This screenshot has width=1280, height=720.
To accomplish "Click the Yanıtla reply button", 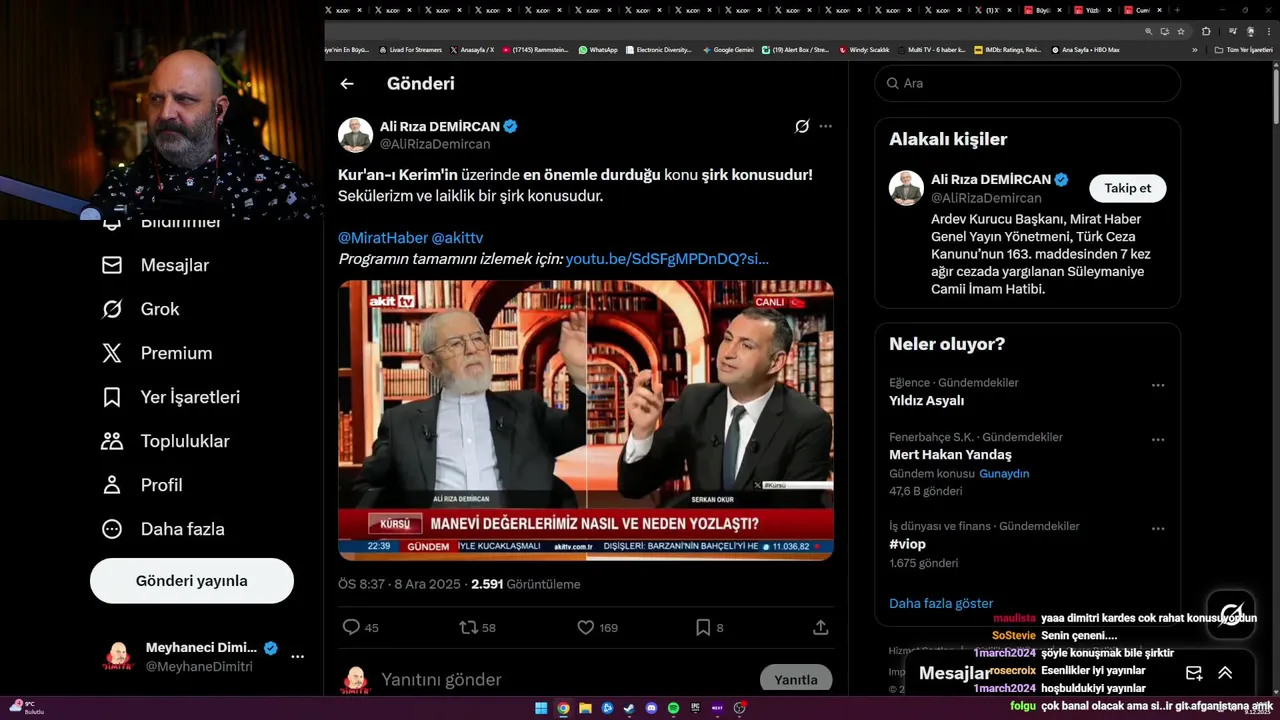I will (796, 680).
